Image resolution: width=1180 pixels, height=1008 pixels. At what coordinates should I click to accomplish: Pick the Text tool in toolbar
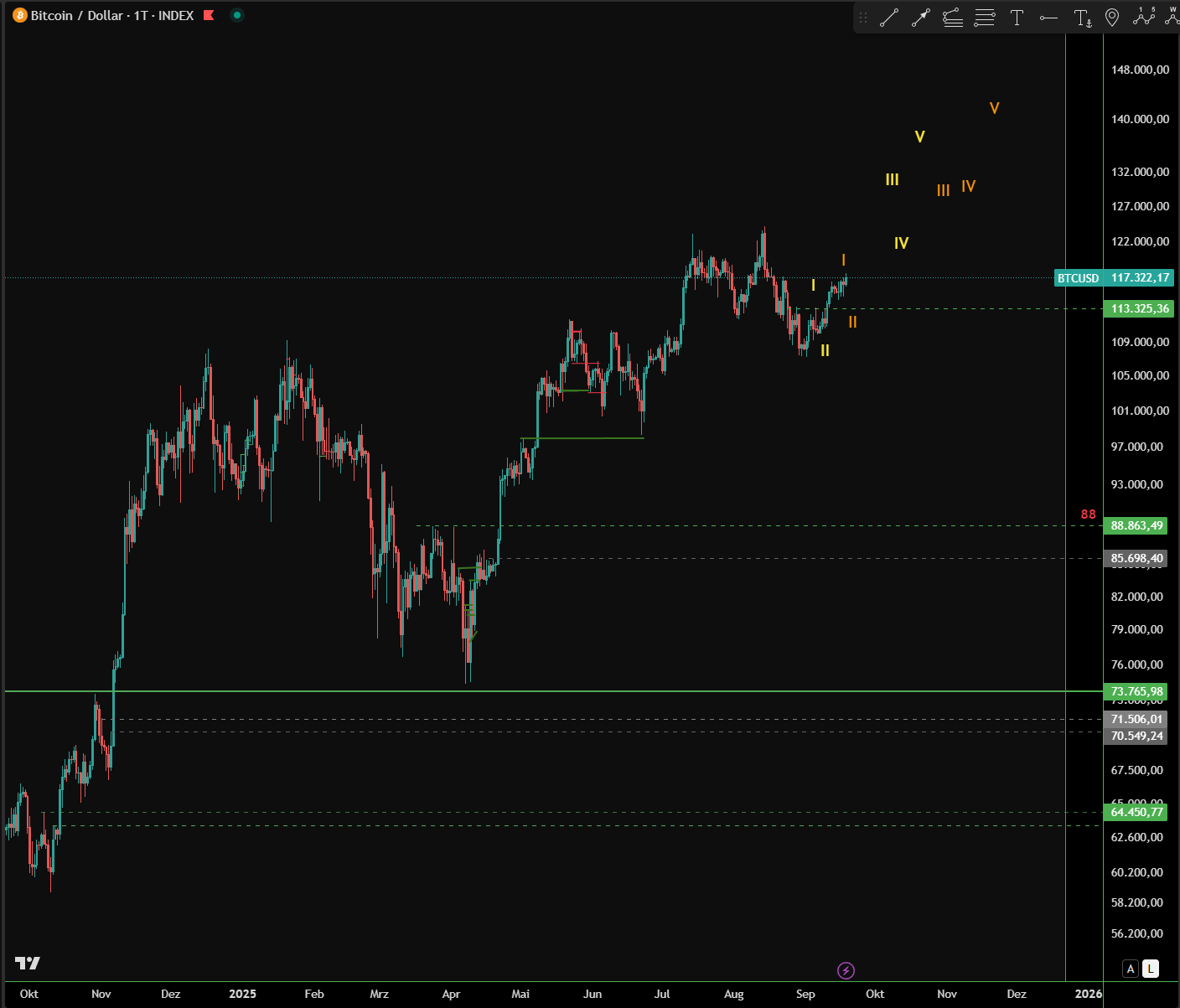click(1017, 18)
